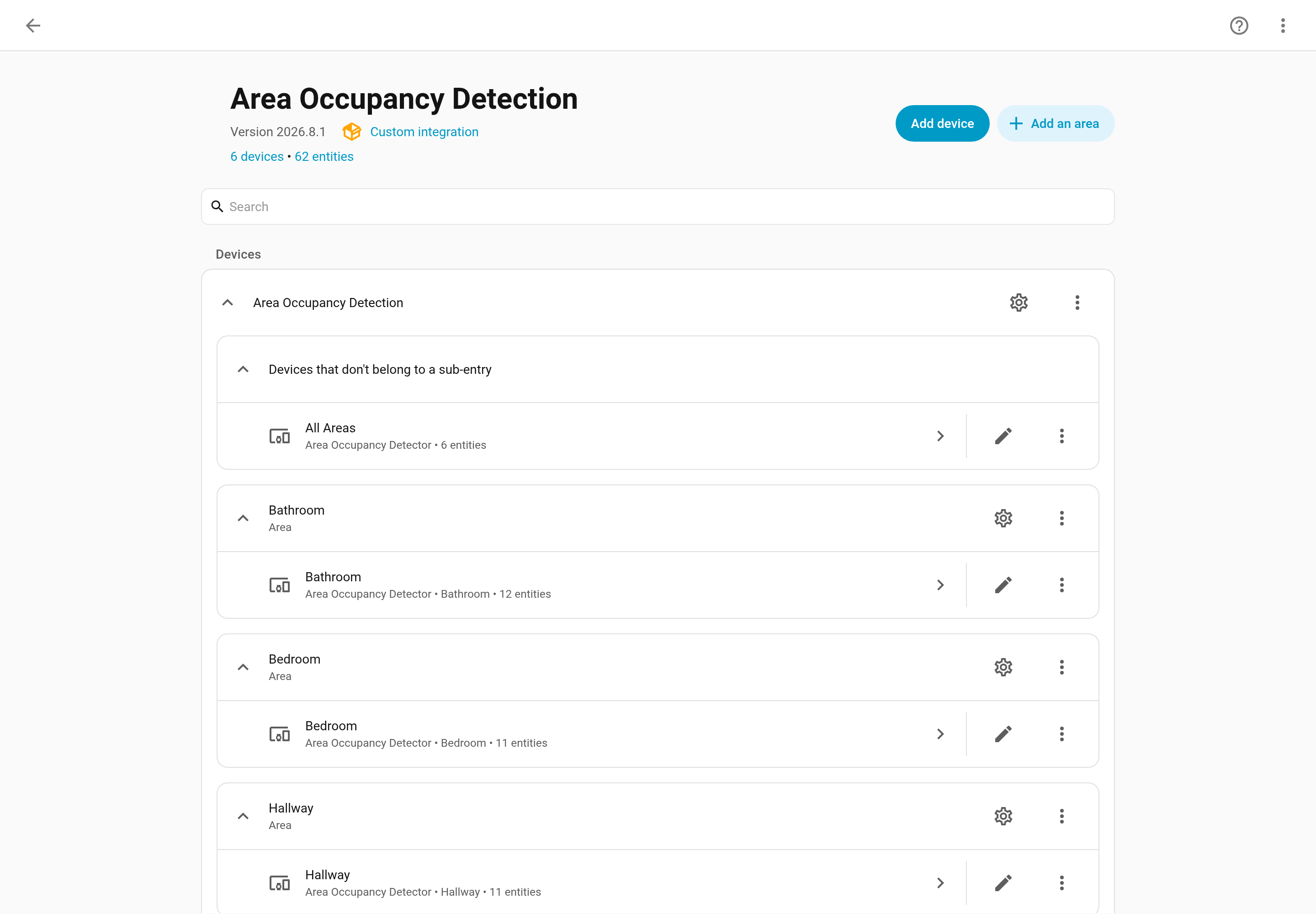The height and width of the screenshot is (914, 1316).
Task: Open three-dot menu for Bathroom device row
Action: [1062, 585]
